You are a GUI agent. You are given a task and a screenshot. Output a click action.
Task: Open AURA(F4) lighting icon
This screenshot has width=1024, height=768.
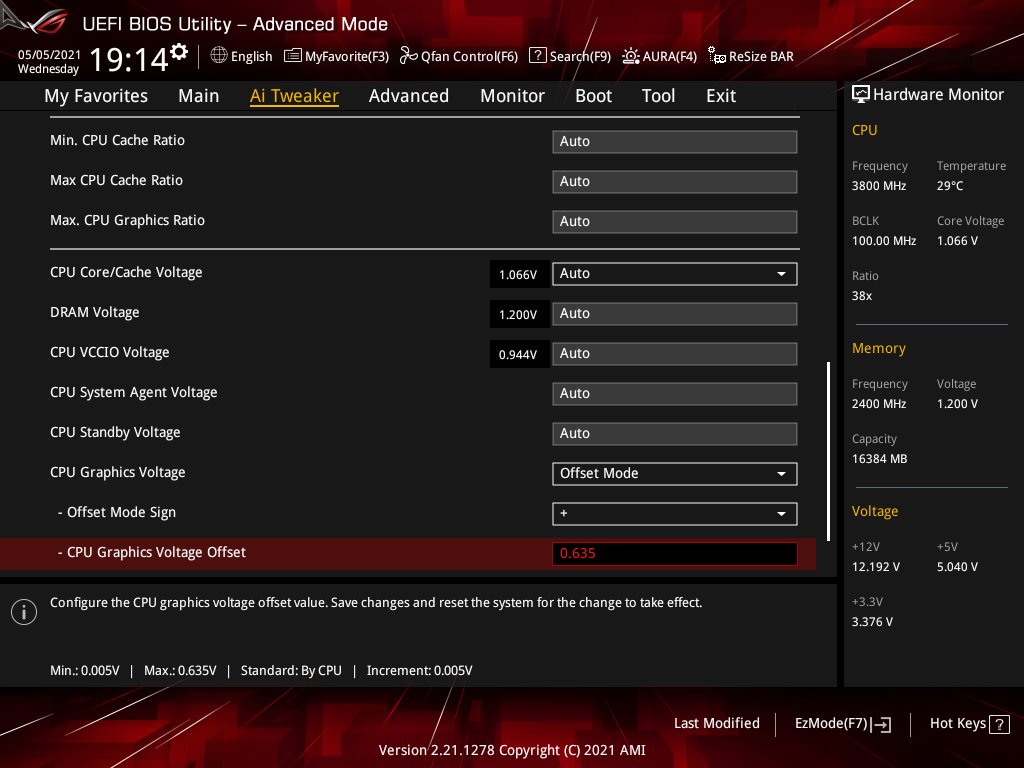pyautogui.click(x=630, y=56)
